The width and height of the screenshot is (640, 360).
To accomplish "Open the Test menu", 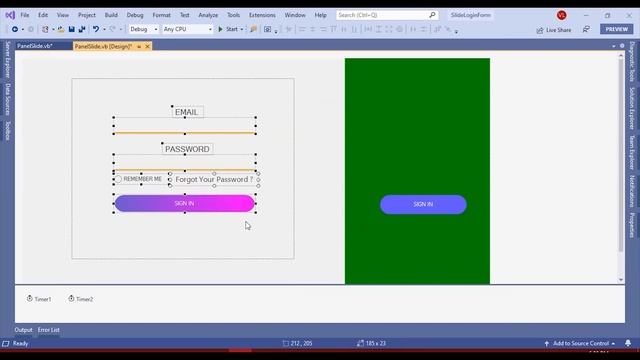I will click(184, 15).
